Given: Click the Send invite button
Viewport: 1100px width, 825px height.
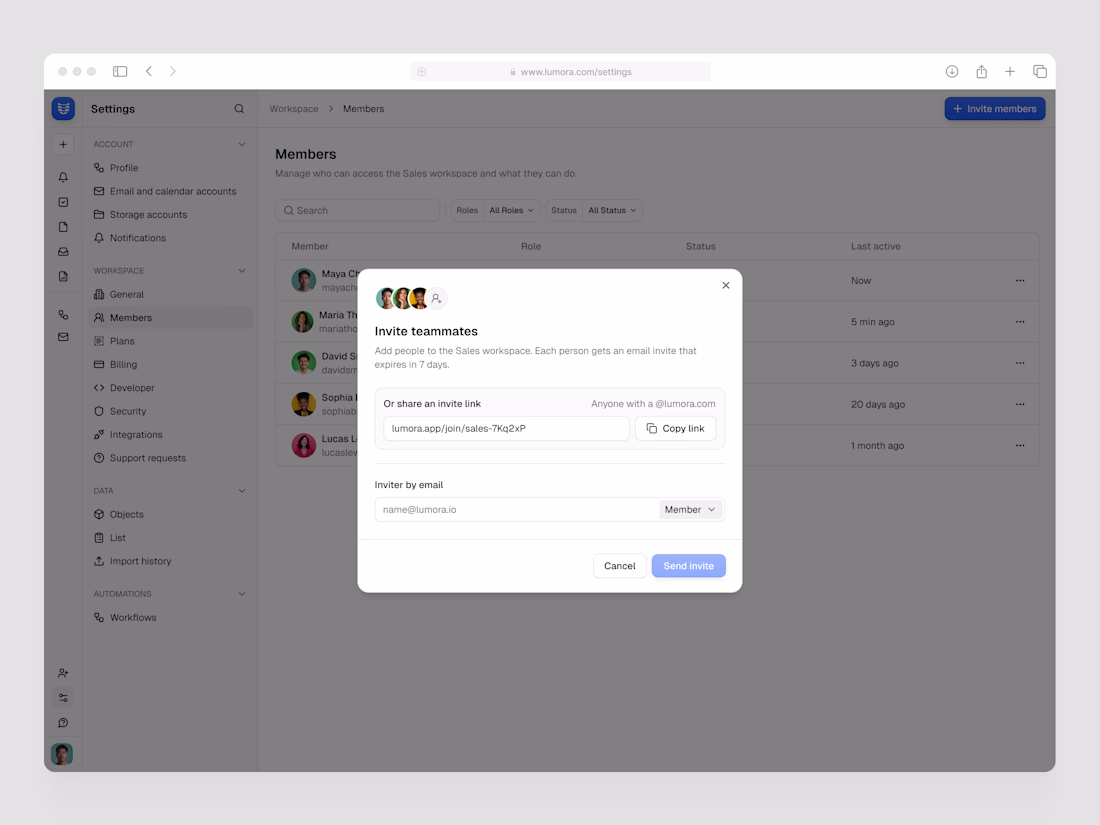Looking at the screenshot, I should [x=689, y=566].
